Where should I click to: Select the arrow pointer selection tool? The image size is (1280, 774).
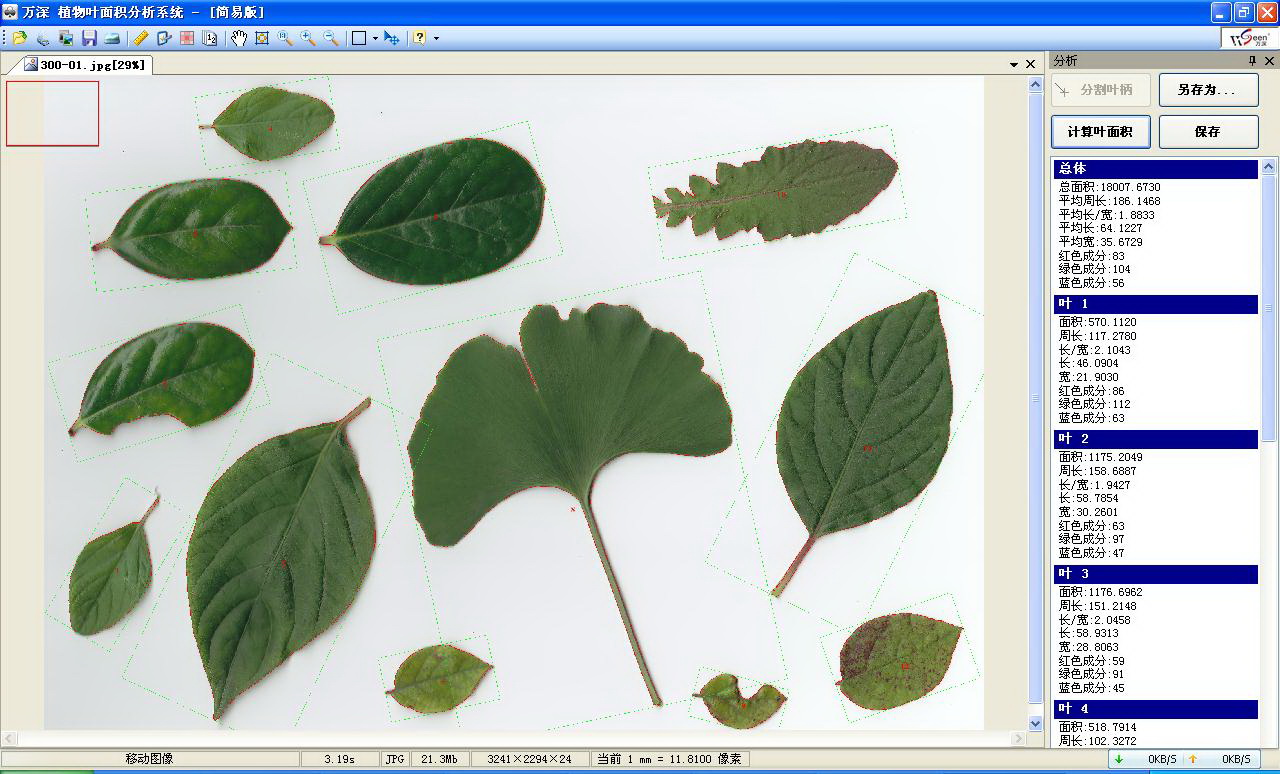tap(391, 38)
